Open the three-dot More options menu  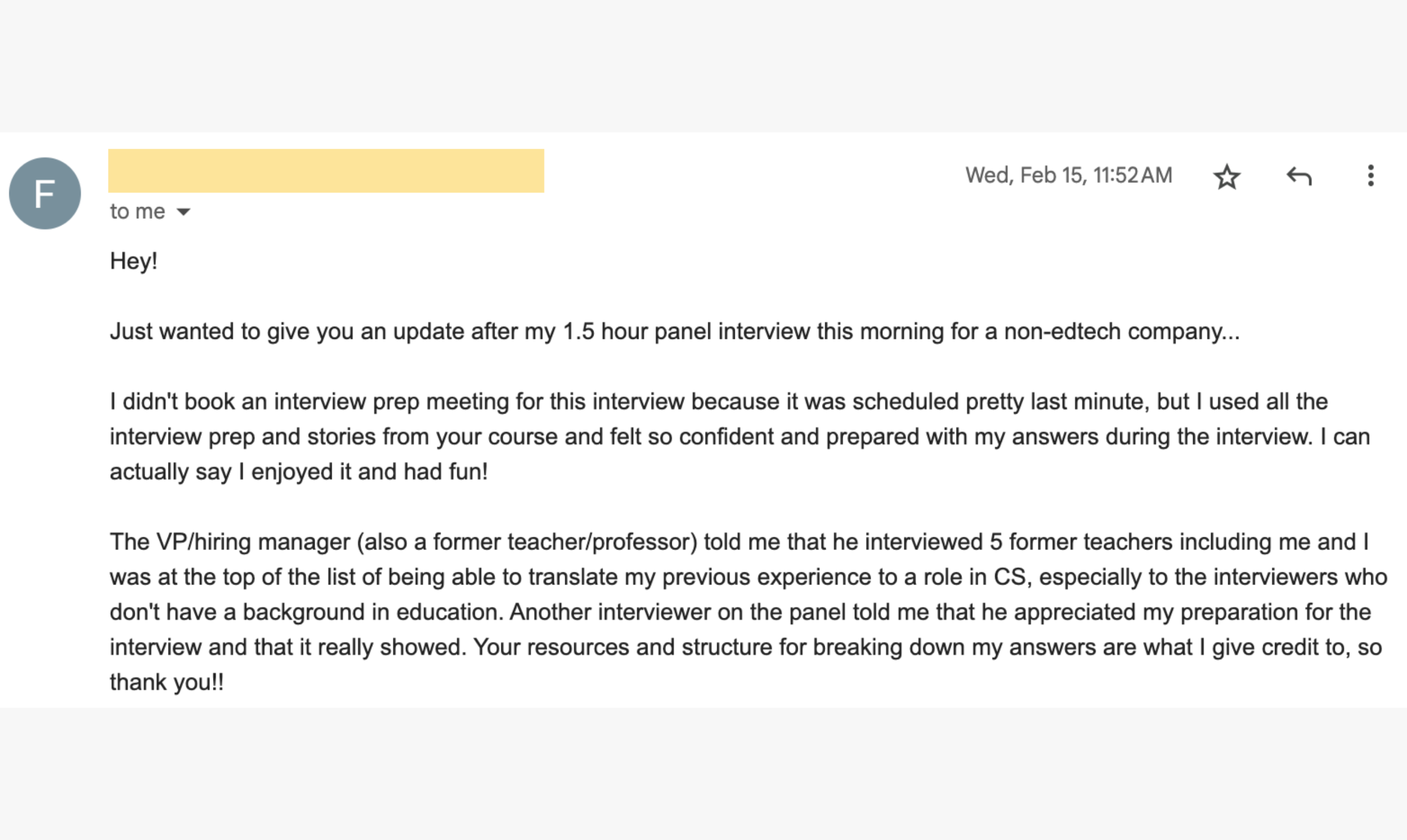(1371, 176)
